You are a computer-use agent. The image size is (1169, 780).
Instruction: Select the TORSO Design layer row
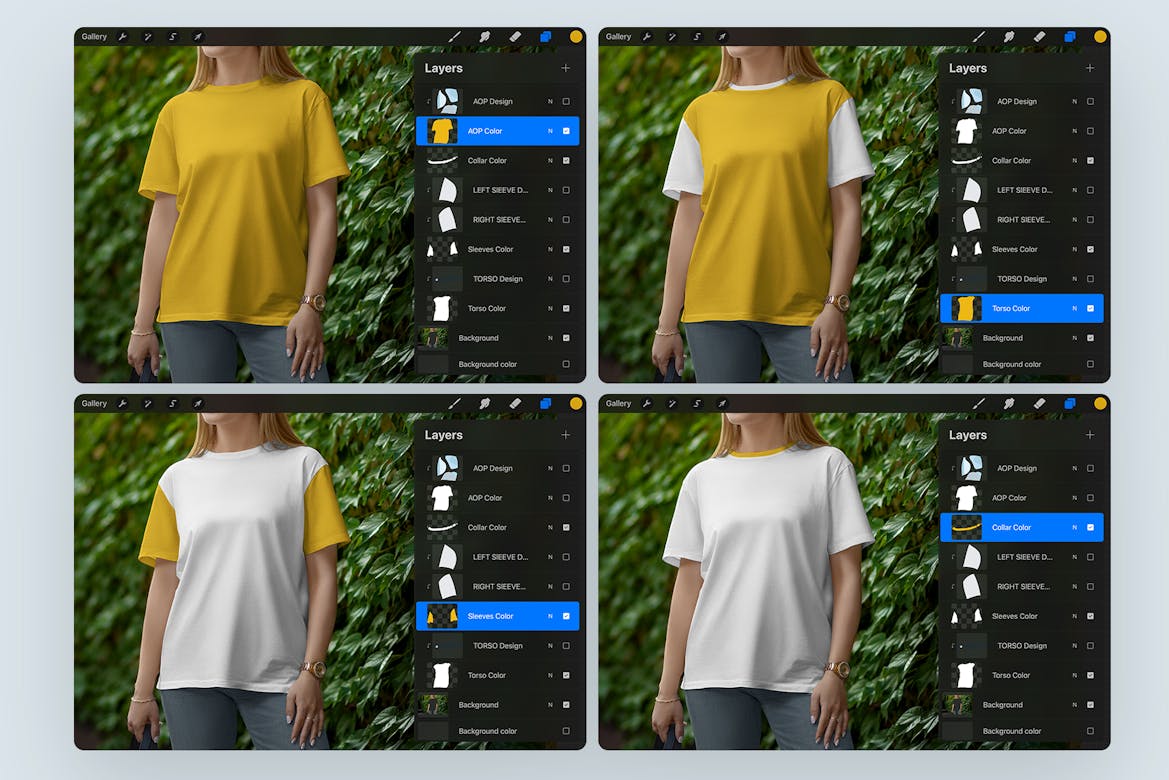coord(500,278)
